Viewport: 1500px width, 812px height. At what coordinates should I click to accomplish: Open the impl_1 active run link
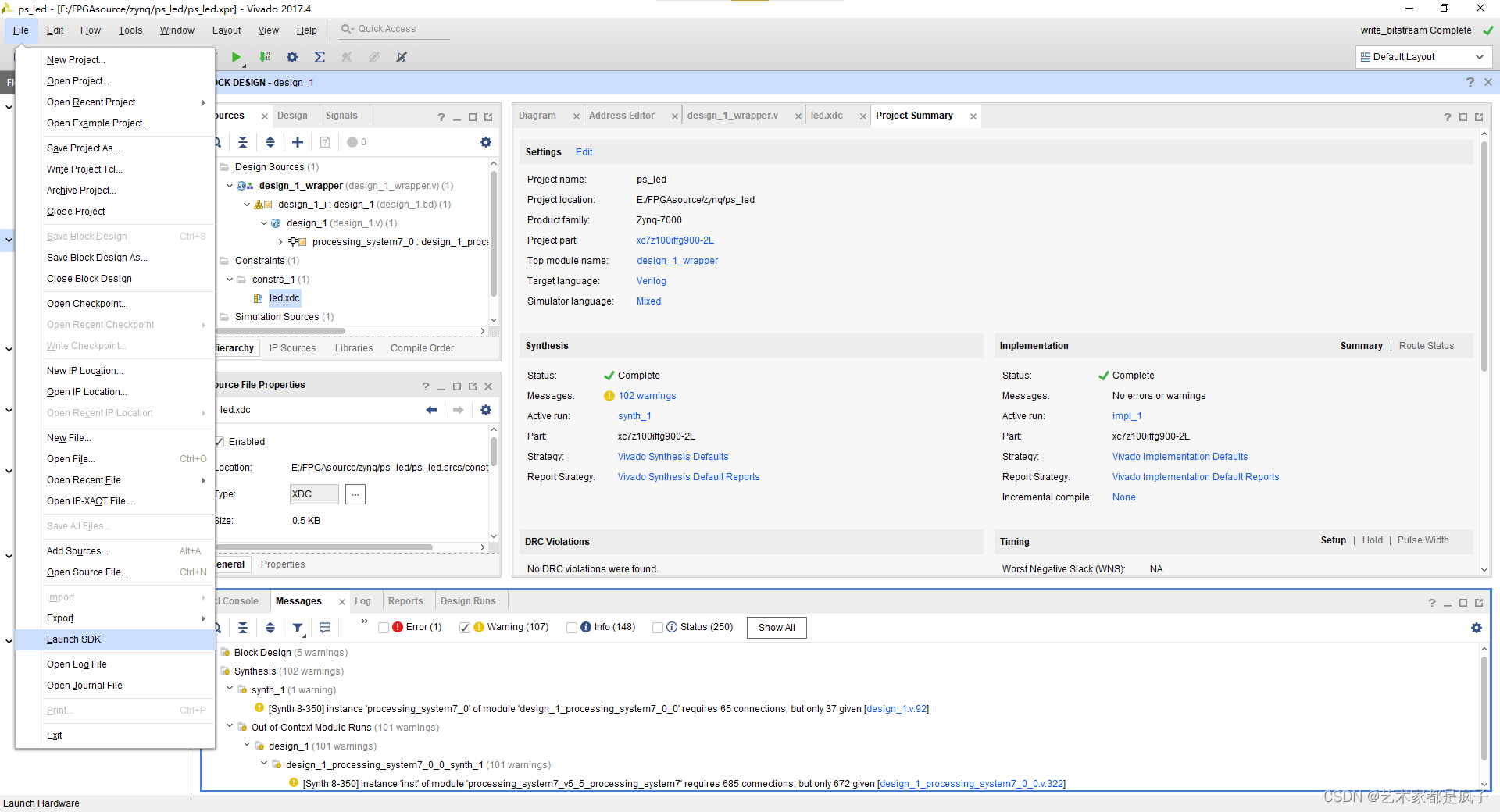[x=1127, y=416]
